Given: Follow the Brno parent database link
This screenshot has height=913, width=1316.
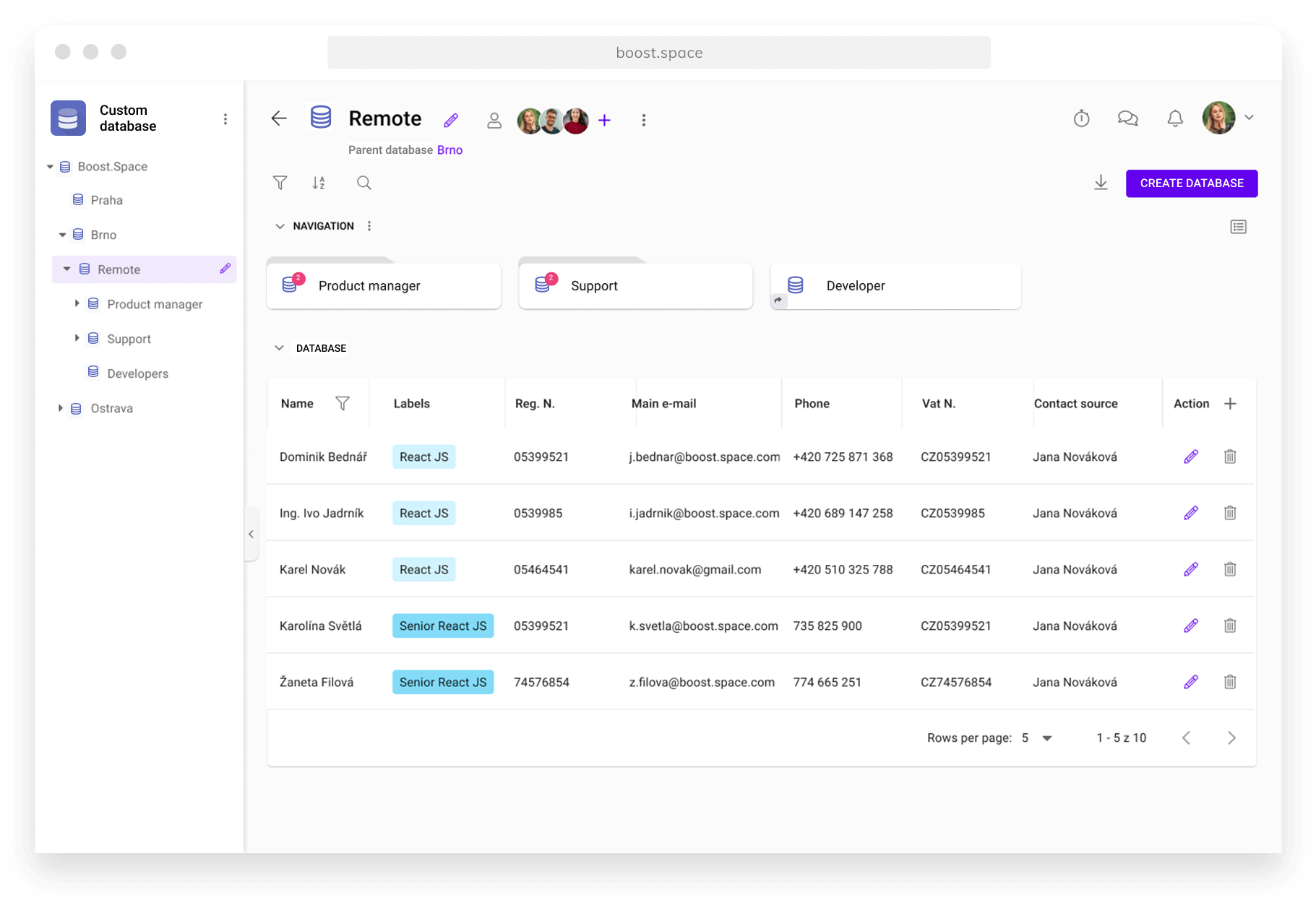Looking at the screenshot, I should click(x=450, y=150).
